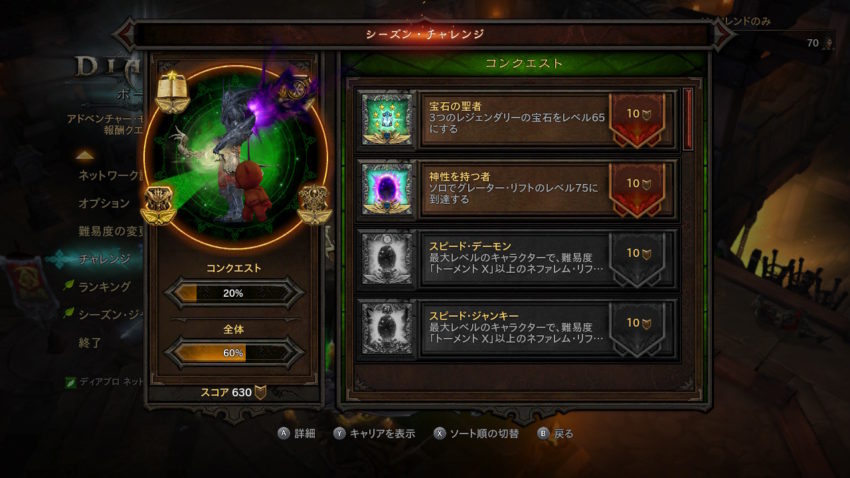Click the red scrollbar in the conquest list
Viewport: 850px width, 478px height.
(688, 119)
